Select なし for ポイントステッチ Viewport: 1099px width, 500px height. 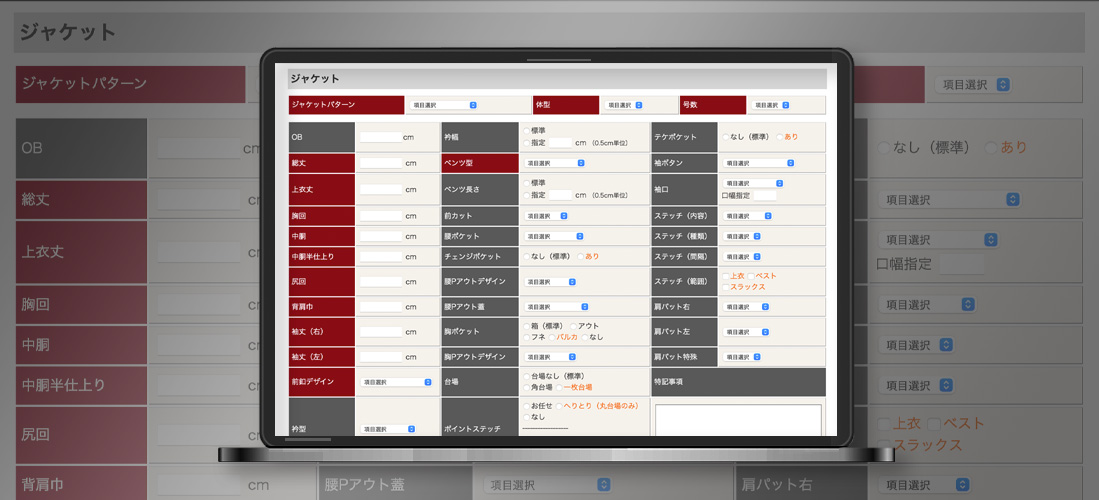point(526,417)
